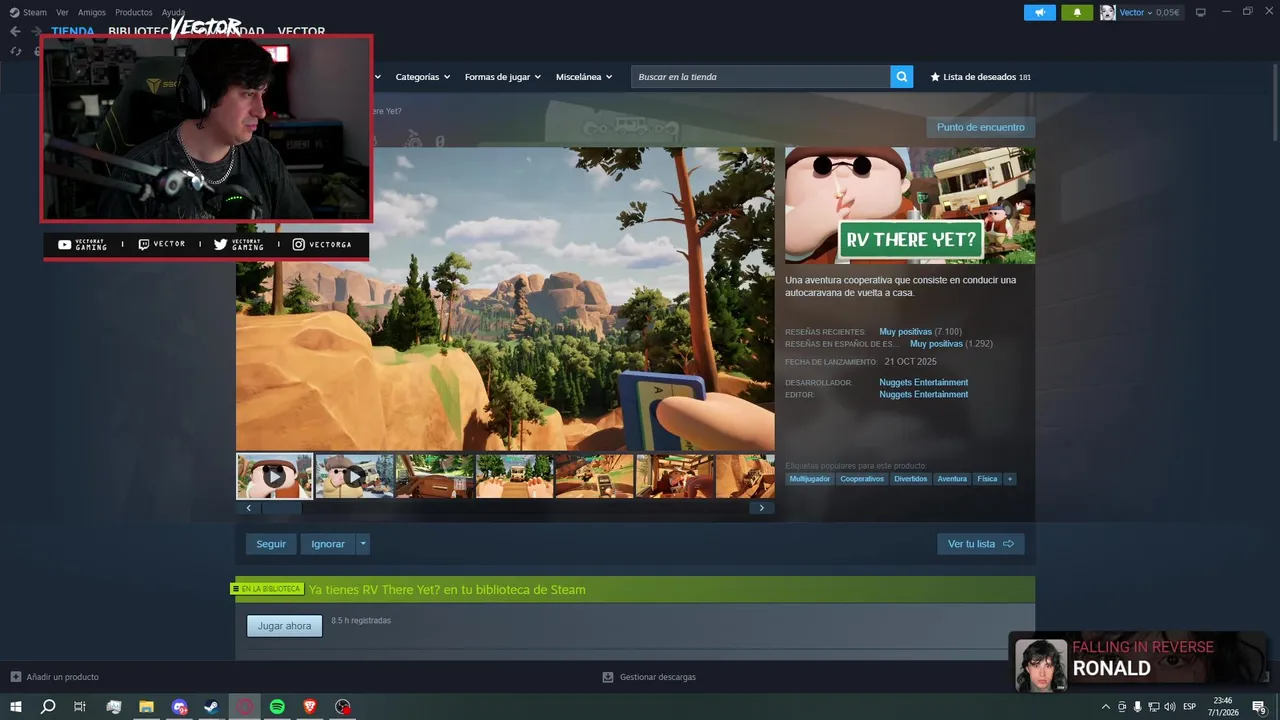The width and height of the screenshot is (1280, 720).
Task: Click the Jugar ahora button
Action: 284,626
